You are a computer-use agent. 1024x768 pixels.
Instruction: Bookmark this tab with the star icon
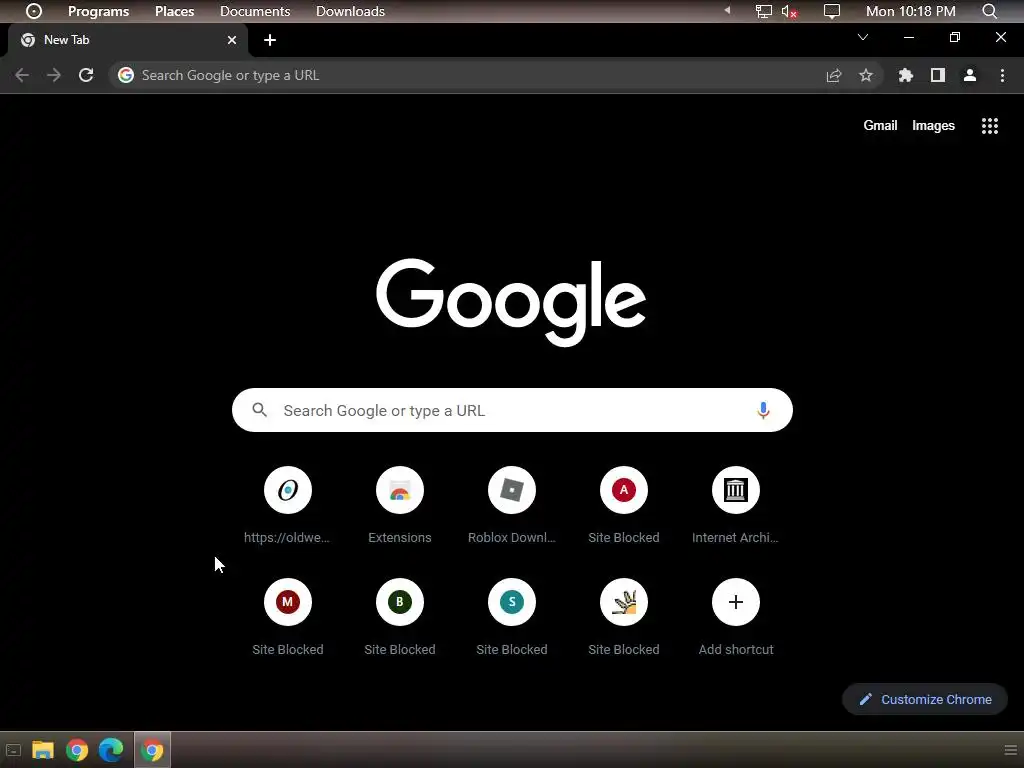coord(866,75)
